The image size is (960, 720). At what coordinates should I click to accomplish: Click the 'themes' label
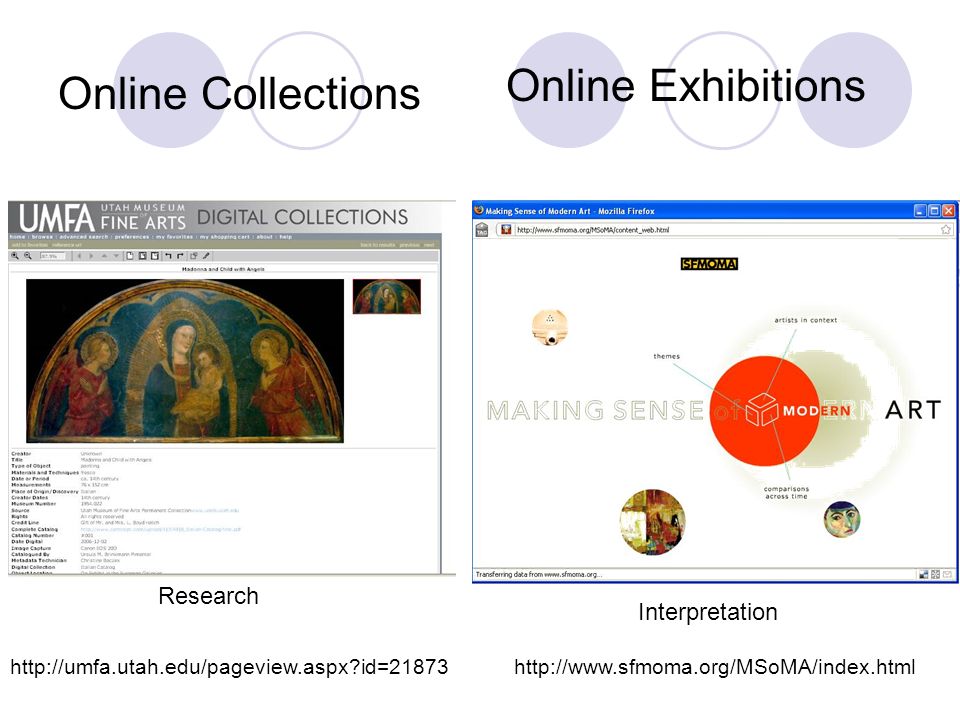pyautogui.click(x=666, y=356)
